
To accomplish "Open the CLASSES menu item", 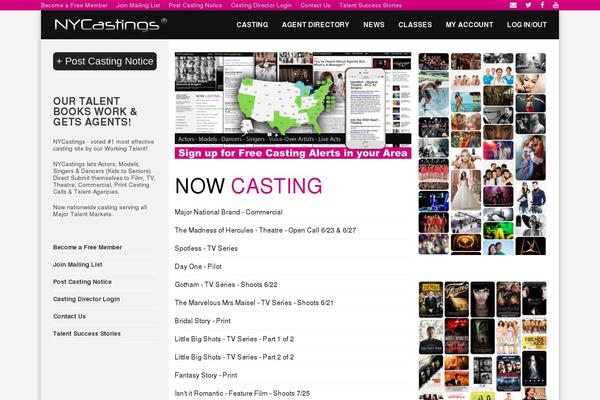I will [415, 24].
